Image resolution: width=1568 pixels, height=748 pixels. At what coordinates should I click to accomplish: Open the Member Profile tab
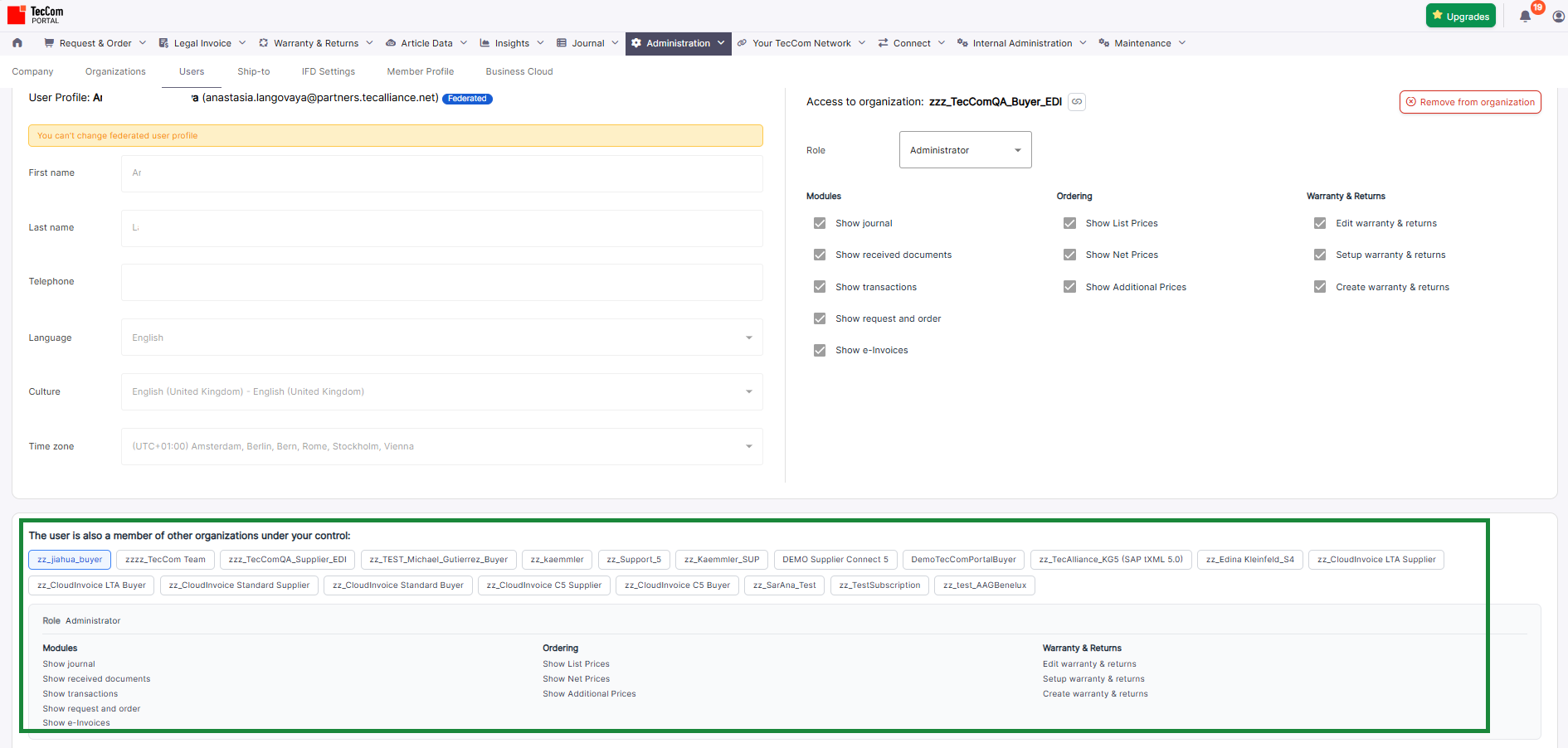[421, 71]
